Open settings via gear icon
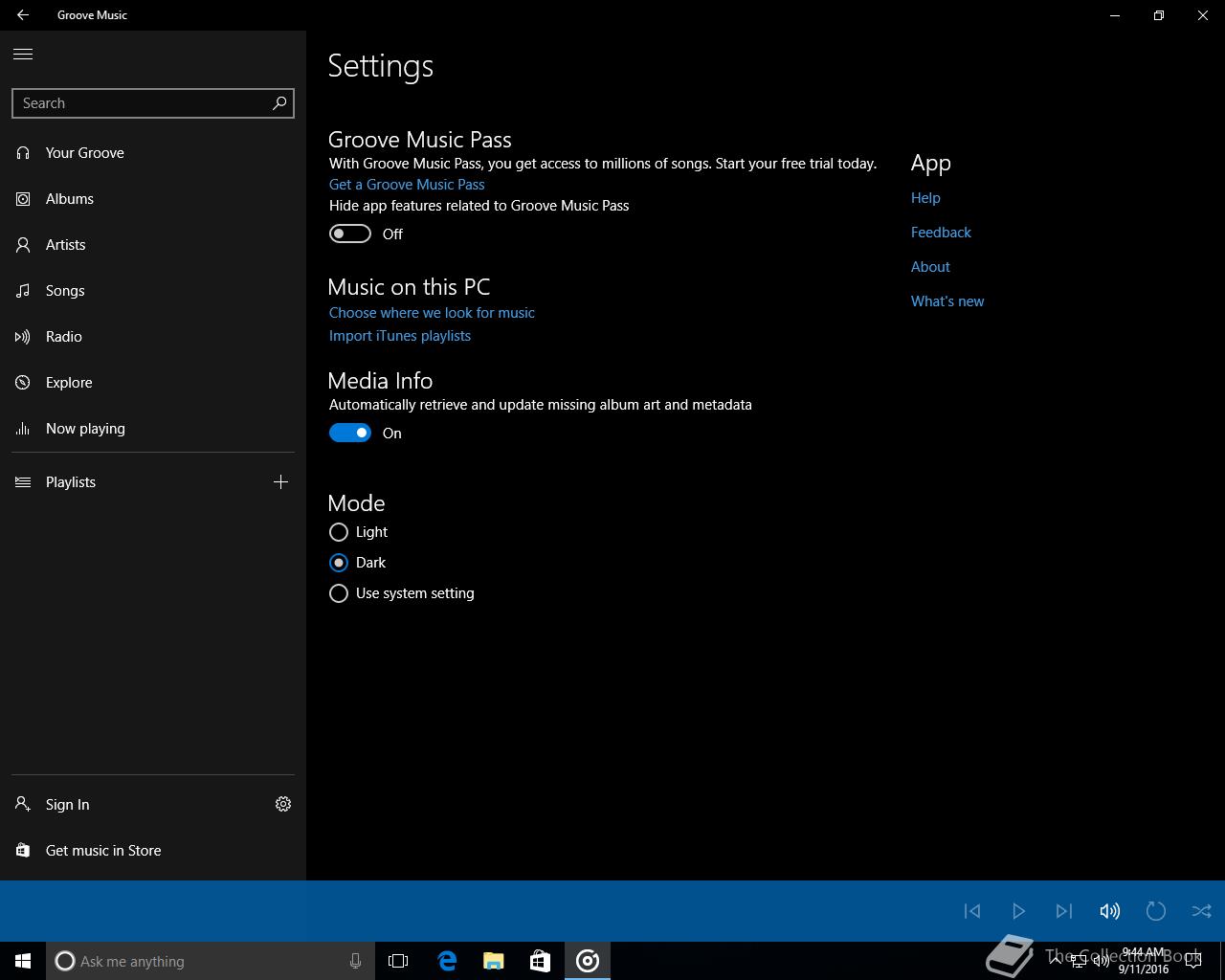Image resolution: width=1225 pixels, height=980 pixels. coord(283,805)
